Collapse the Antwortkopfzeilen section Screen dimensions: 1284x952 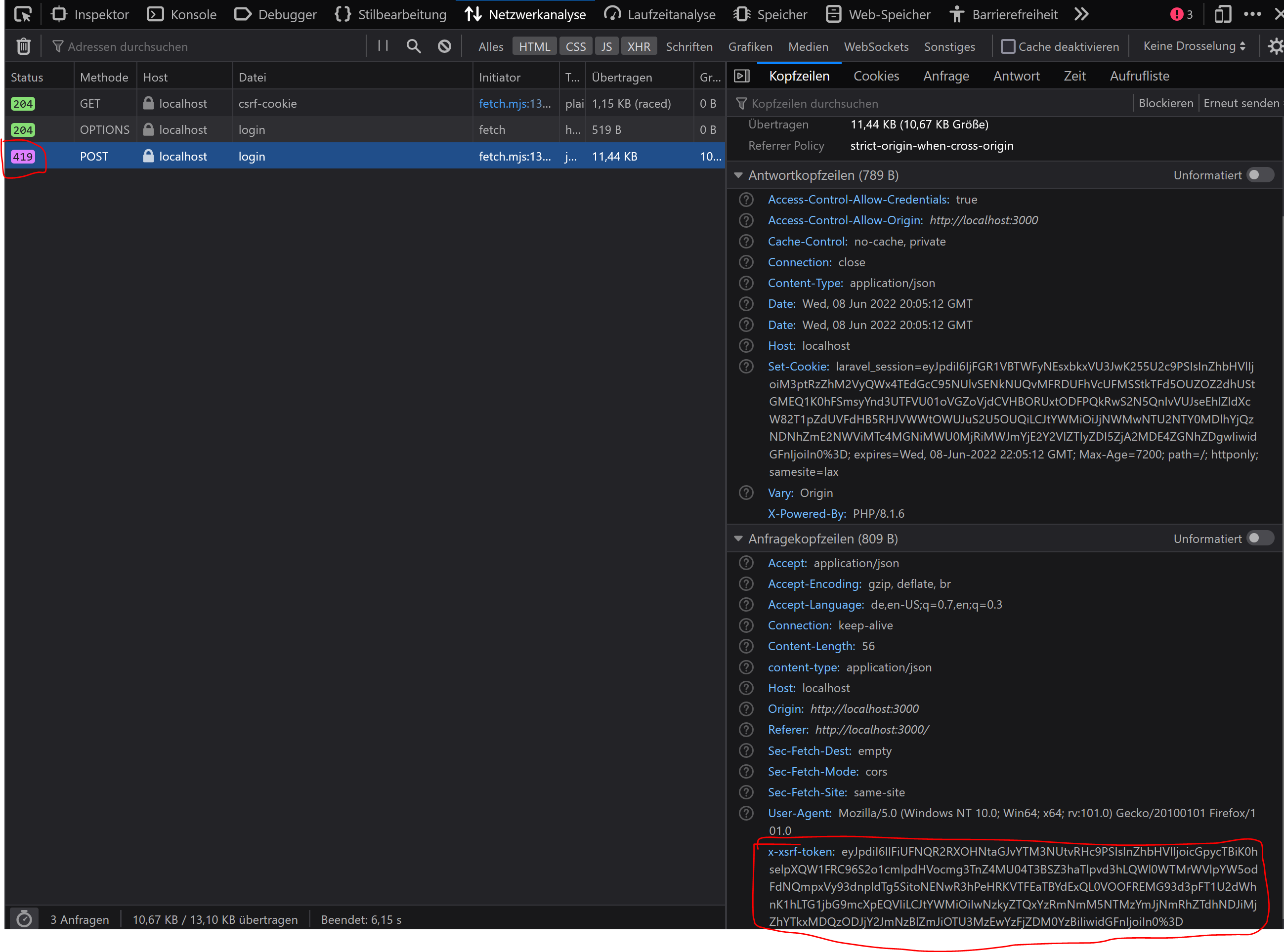click(738, 175)
